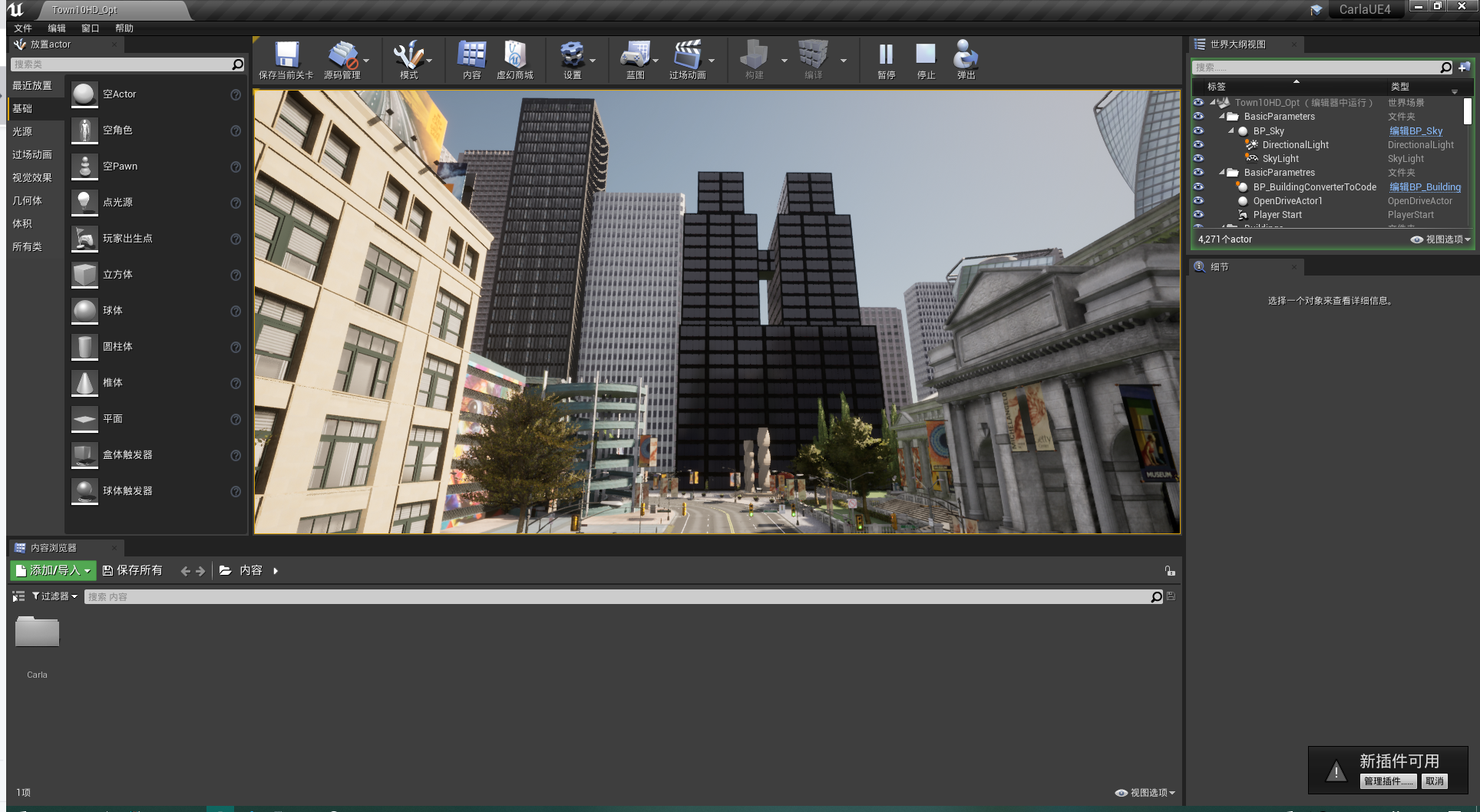
Task: Select the Player Start (玩家出生点) item
Action: (156, 239)
